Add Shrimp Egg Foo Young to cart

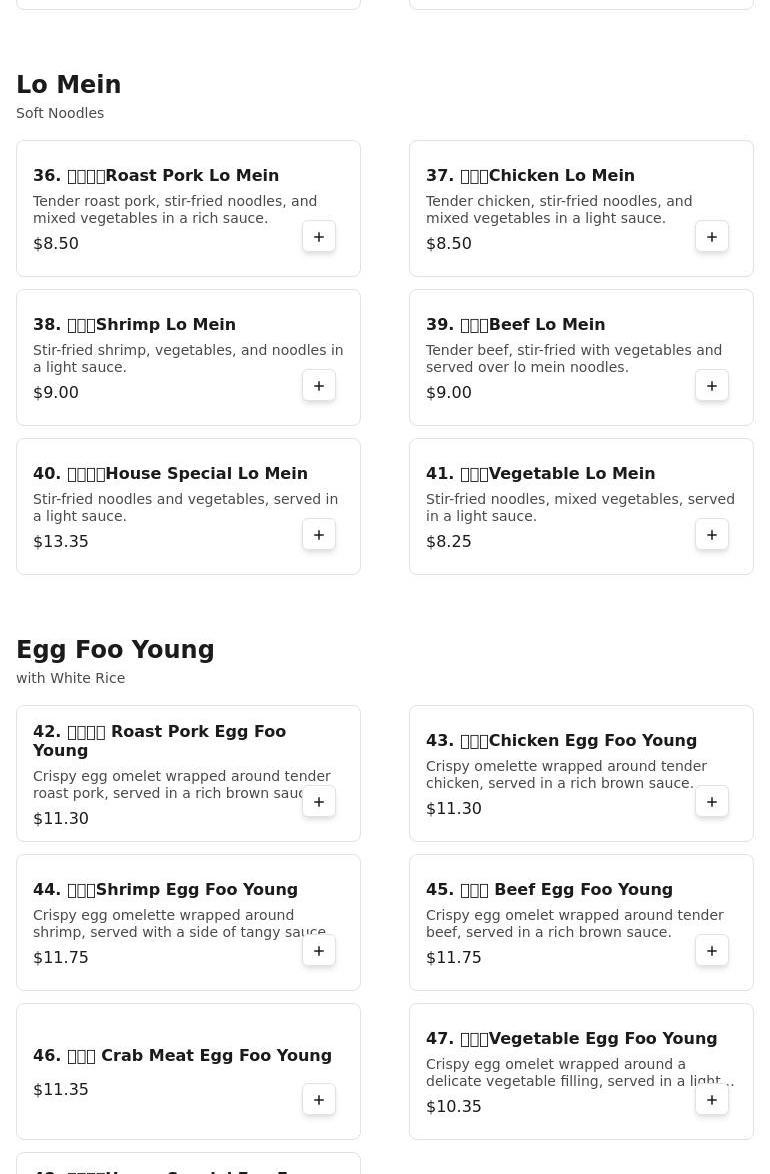tap(318, 950)
